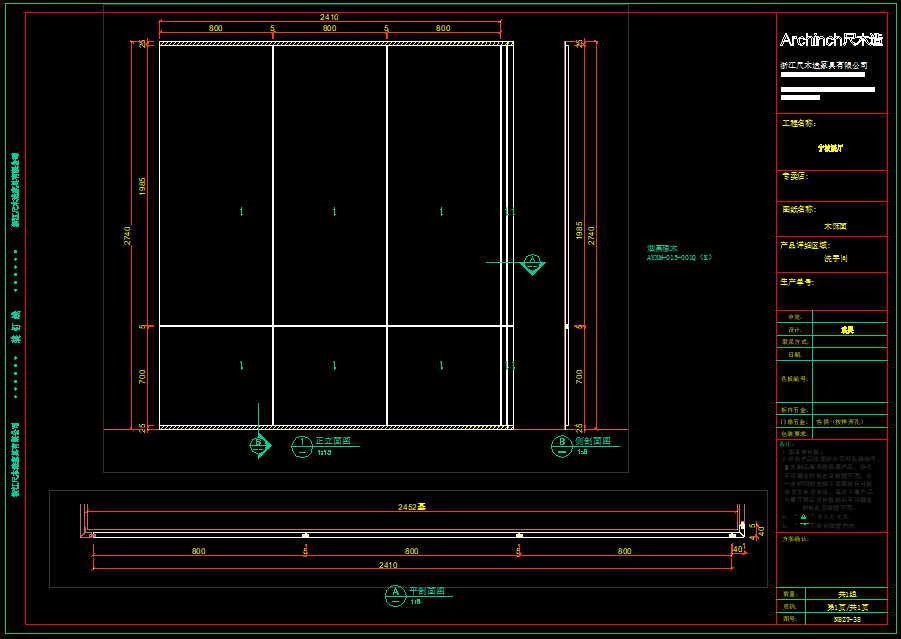The height and width of the screenshot is (639, 901).
Task: Click the 客供 door hardware cell
Action: click(x=846, y=422)
